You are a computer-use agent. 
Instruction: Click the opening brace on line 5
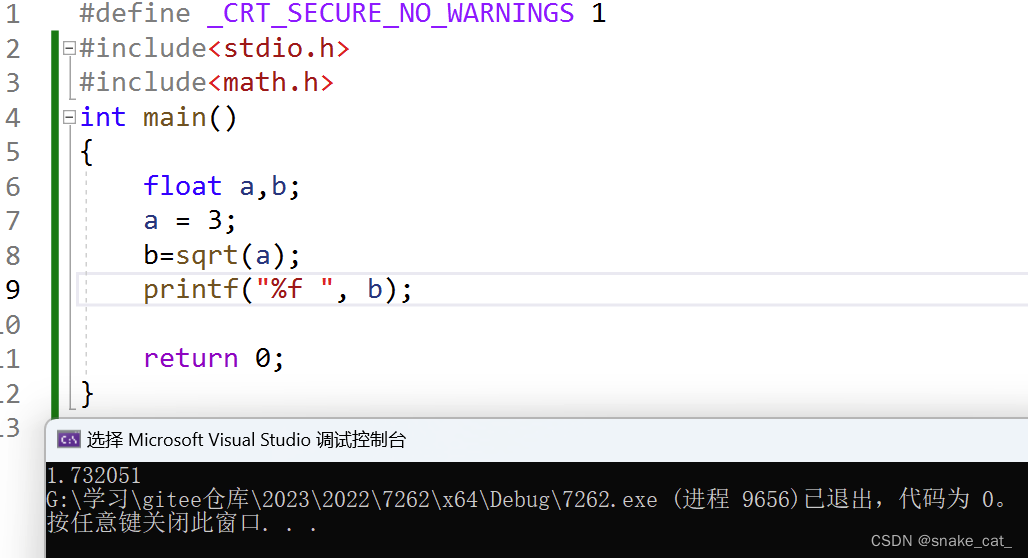(87, 152)
